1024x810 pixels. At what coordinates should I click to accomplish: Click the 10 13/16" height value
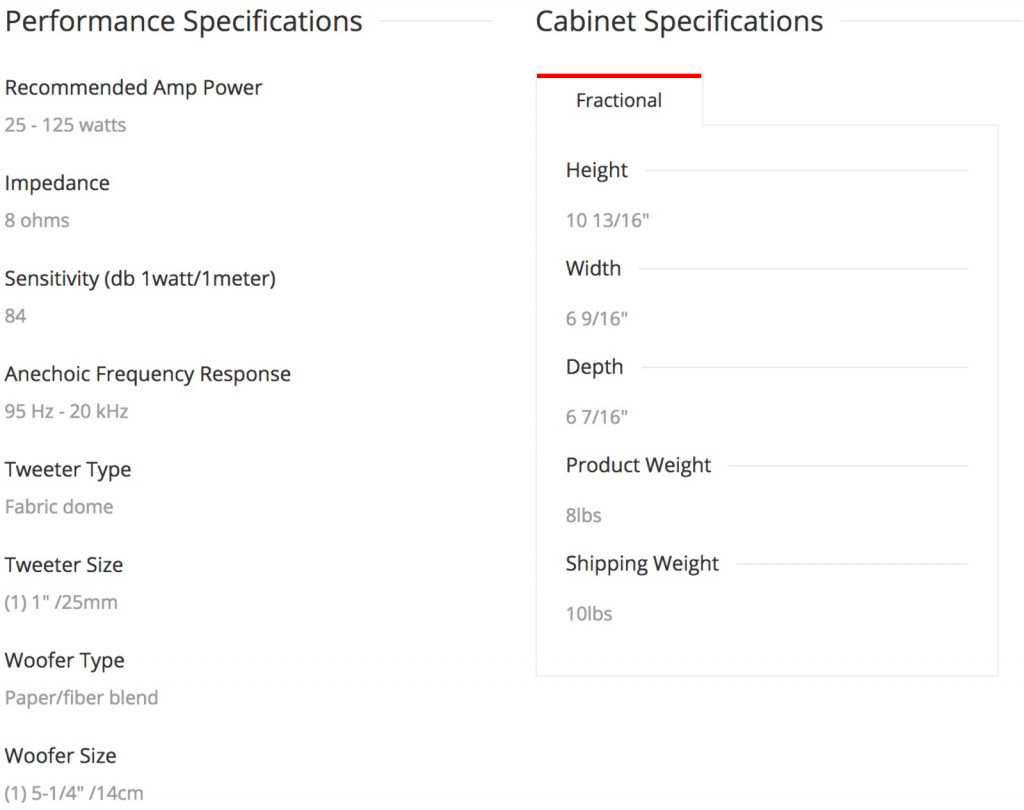(x=608, y=221)
